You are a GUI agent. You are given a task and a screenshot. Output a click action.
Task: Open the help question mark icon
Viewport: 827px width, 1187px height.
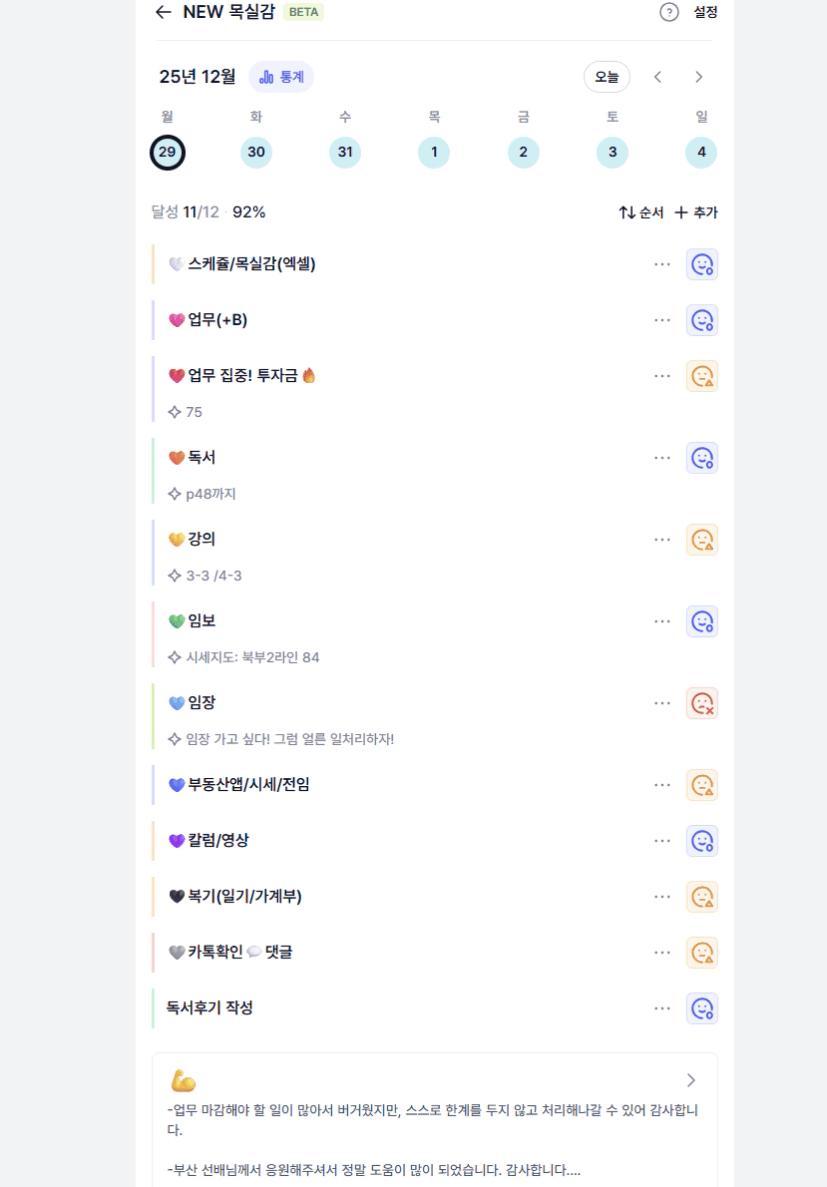point(669,12)
